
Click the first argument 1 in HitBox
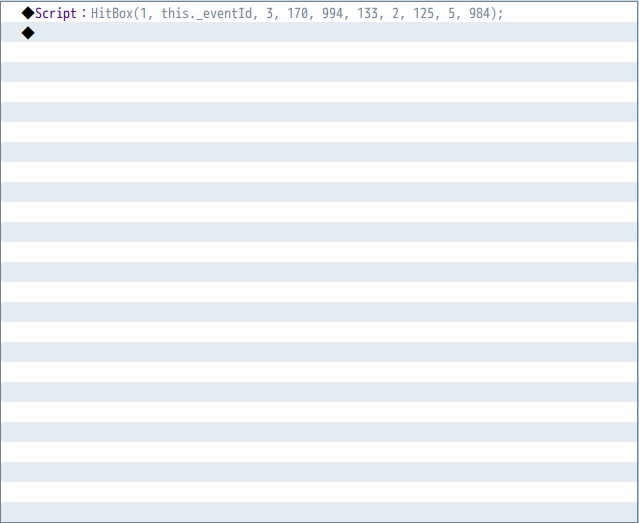[143, 13]
